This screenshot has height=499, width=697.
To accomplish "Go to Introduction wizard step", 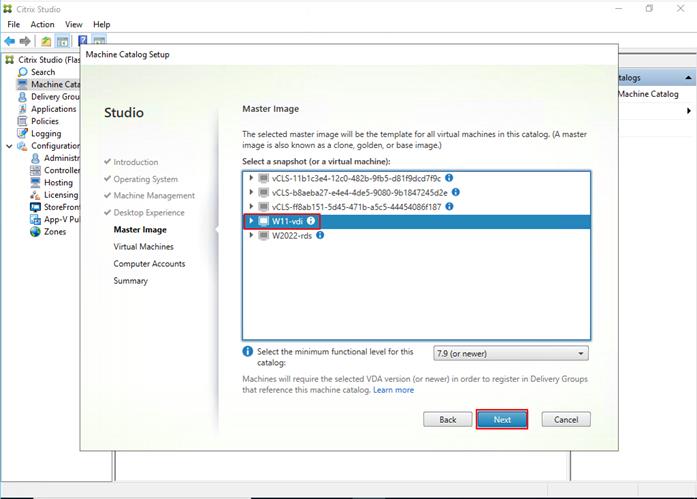I will 136,162.
